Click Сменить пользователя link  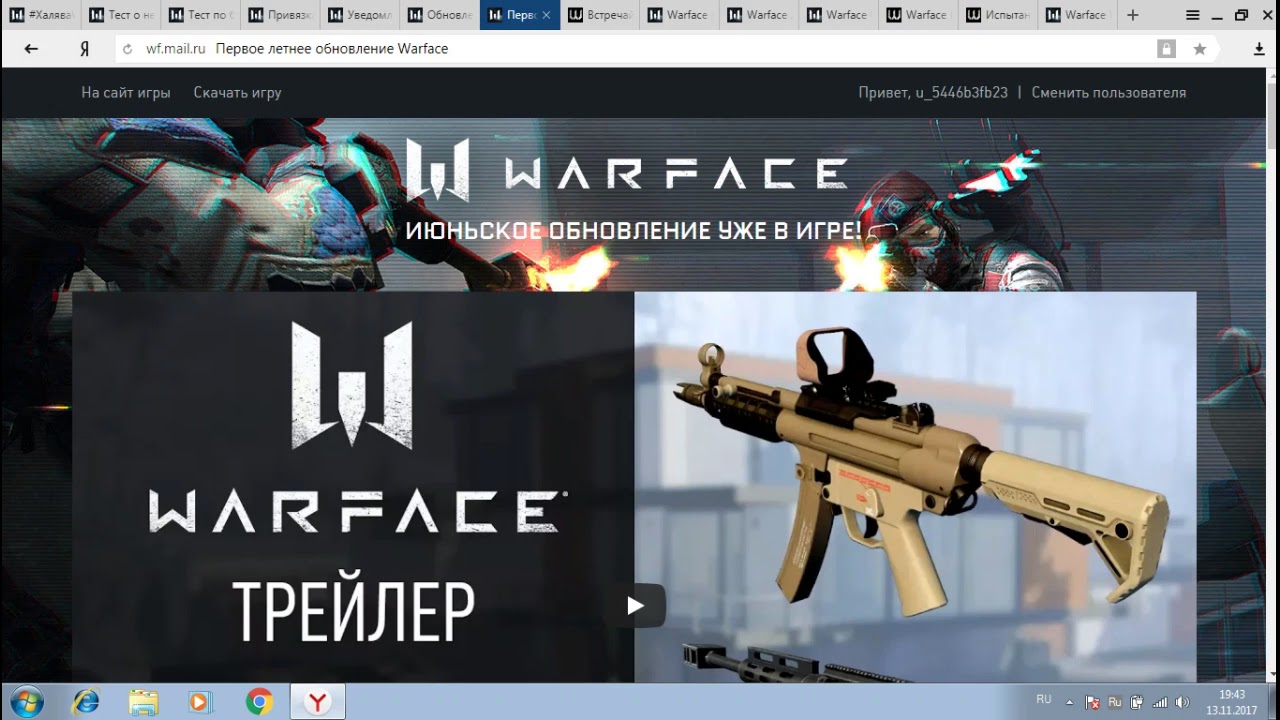tap(1109, 92)
